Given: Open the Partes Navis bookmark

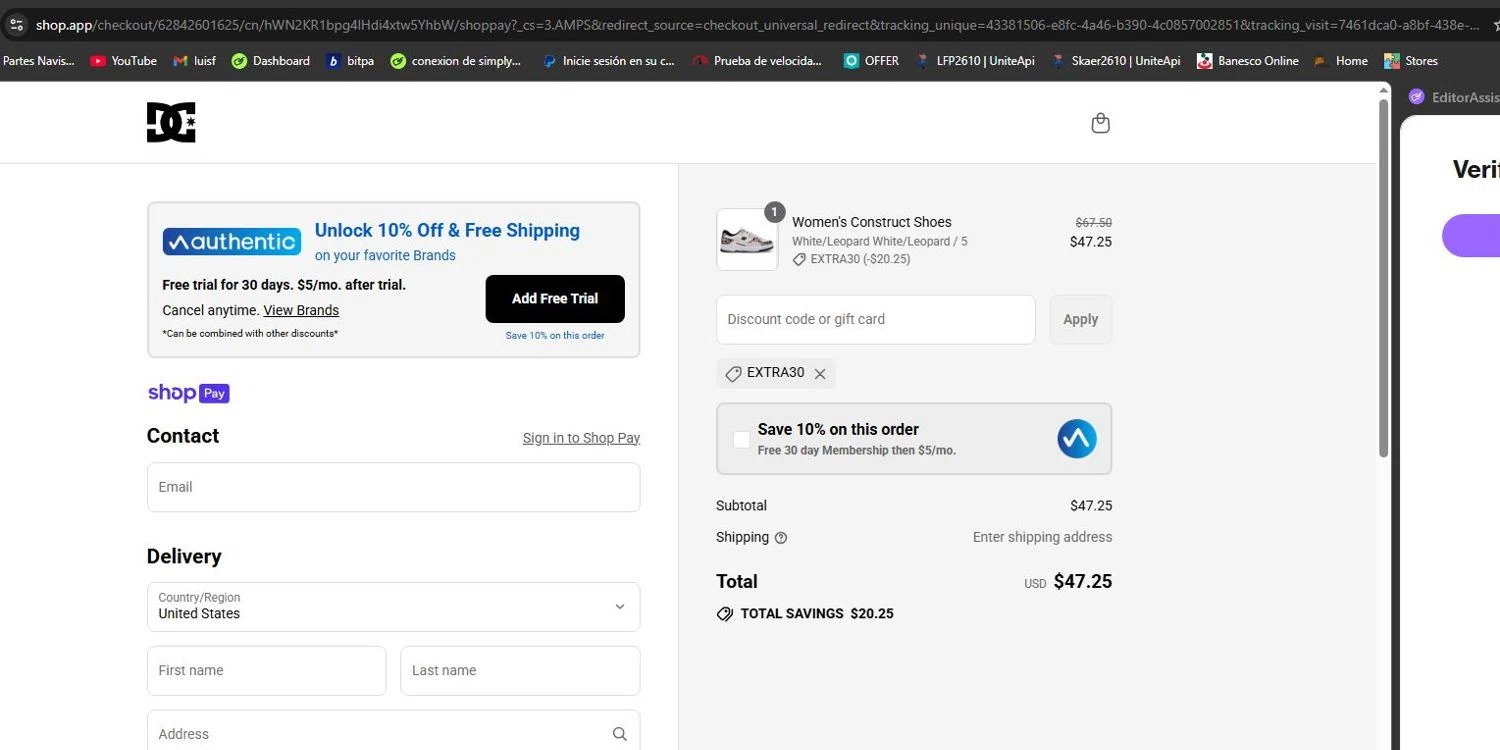Looking at the screenshot, I should click(x=38, y=61).
